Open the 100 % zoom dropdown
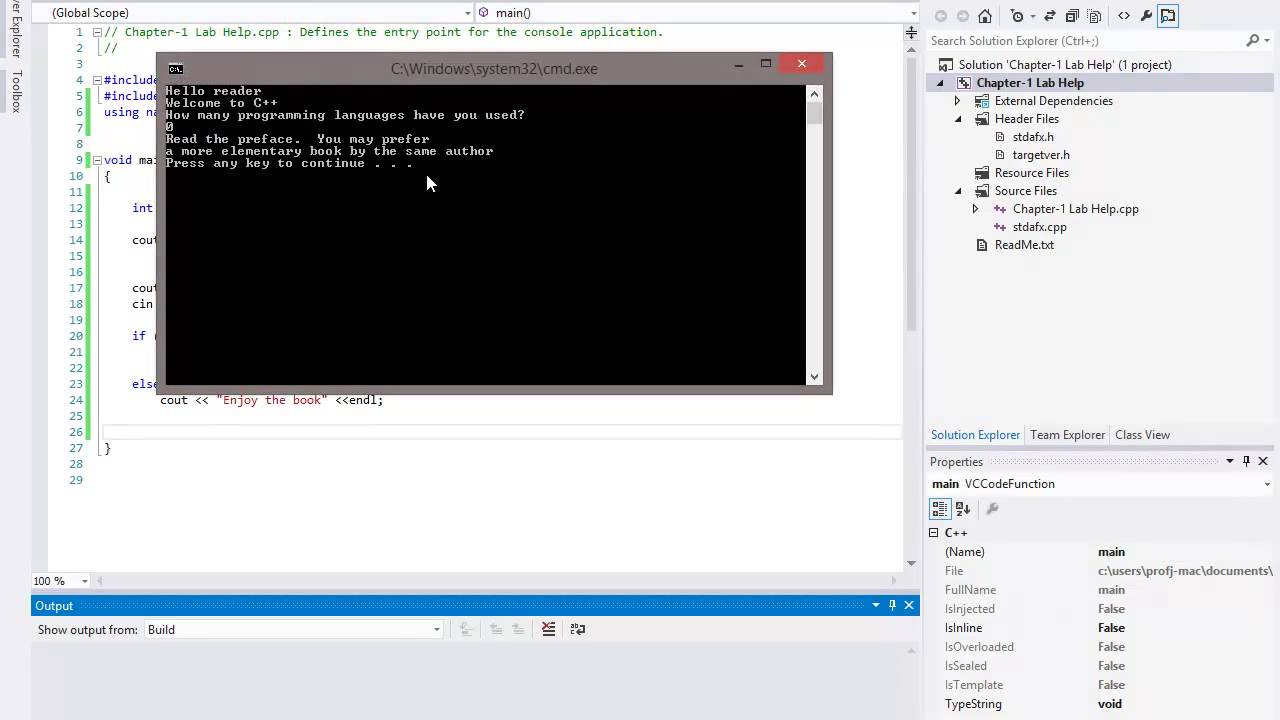The width and height of the screenshot is (1280, 720). point(84,581)
